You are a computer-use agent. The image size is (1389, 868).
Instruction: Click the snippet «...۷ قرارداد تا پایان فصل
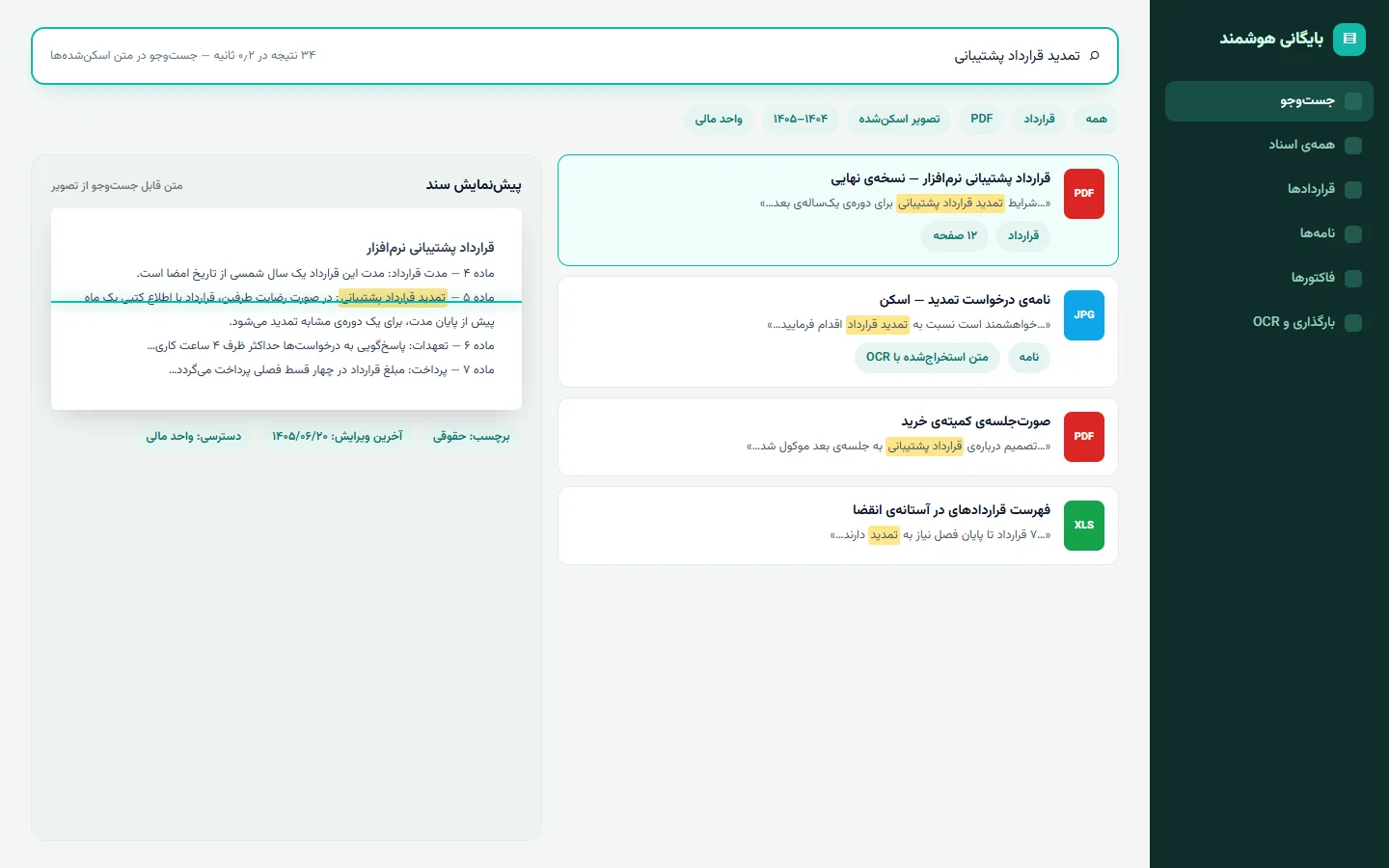point(940,535)
